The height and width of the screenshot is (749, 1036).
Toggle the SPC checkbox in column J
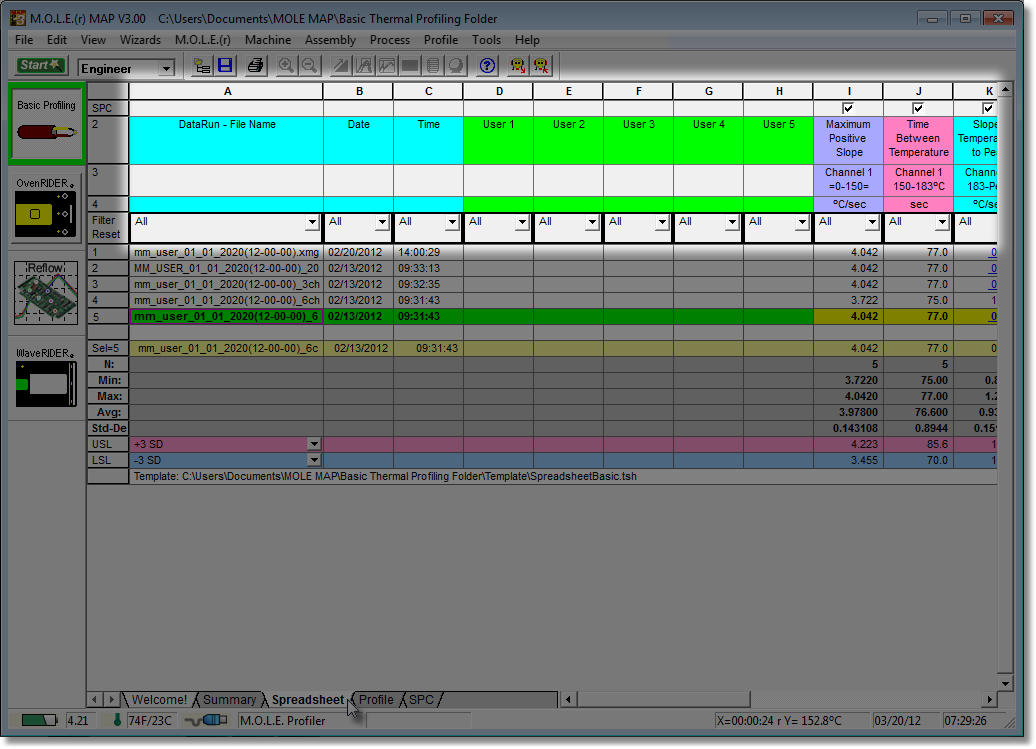pos(918,108)
